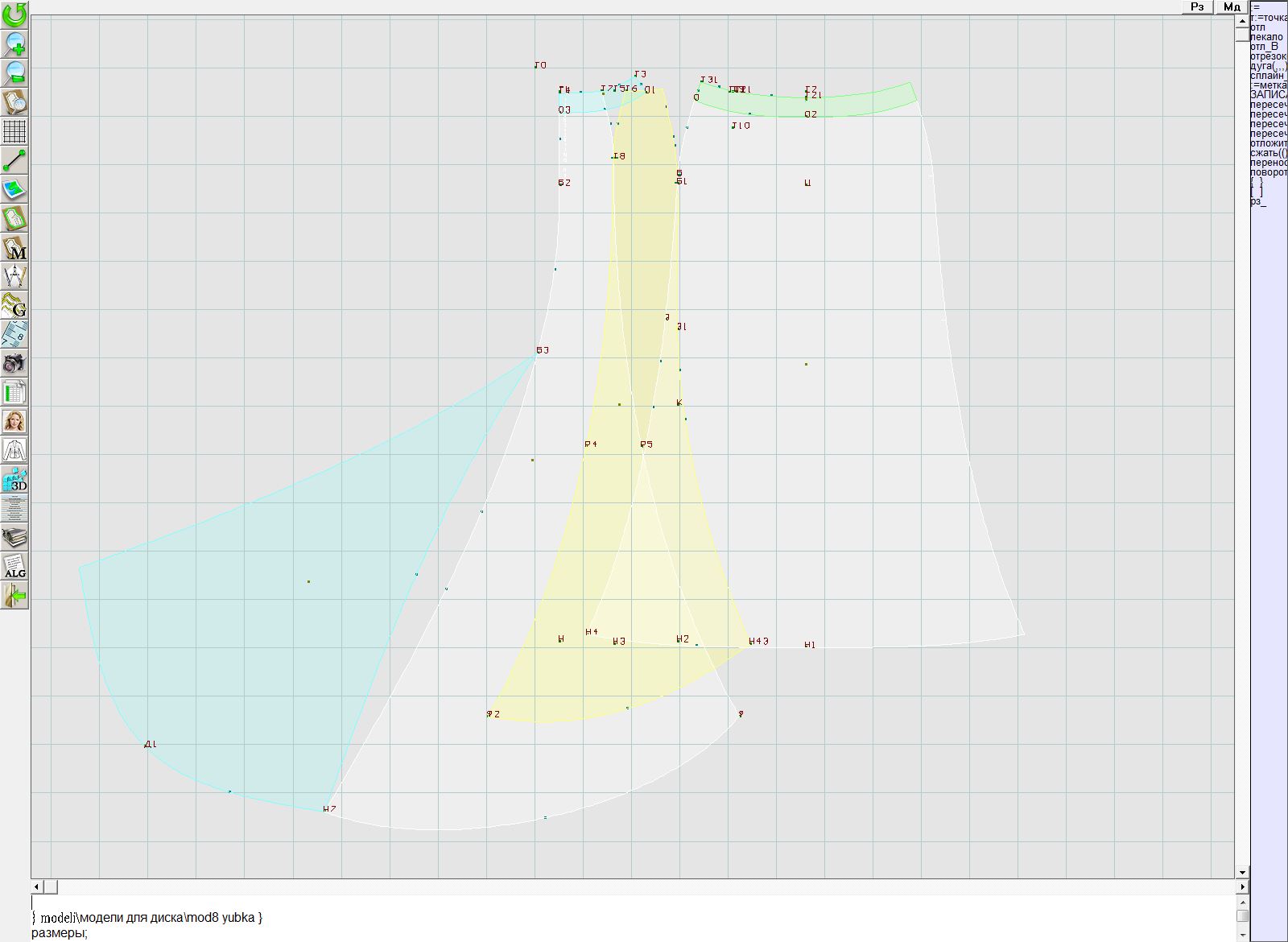1288x942 pixels.
Task: Zoom out with the magnifier minus icon
Action: pyautogui.click(x=14, y=72)
